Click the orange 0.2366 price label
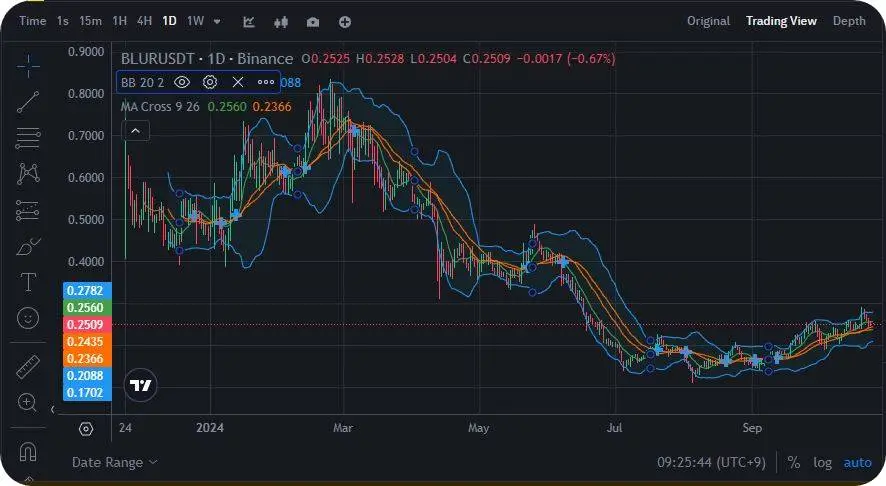The height and width of the screenshot is (486, 886). (x=87, y=358)
